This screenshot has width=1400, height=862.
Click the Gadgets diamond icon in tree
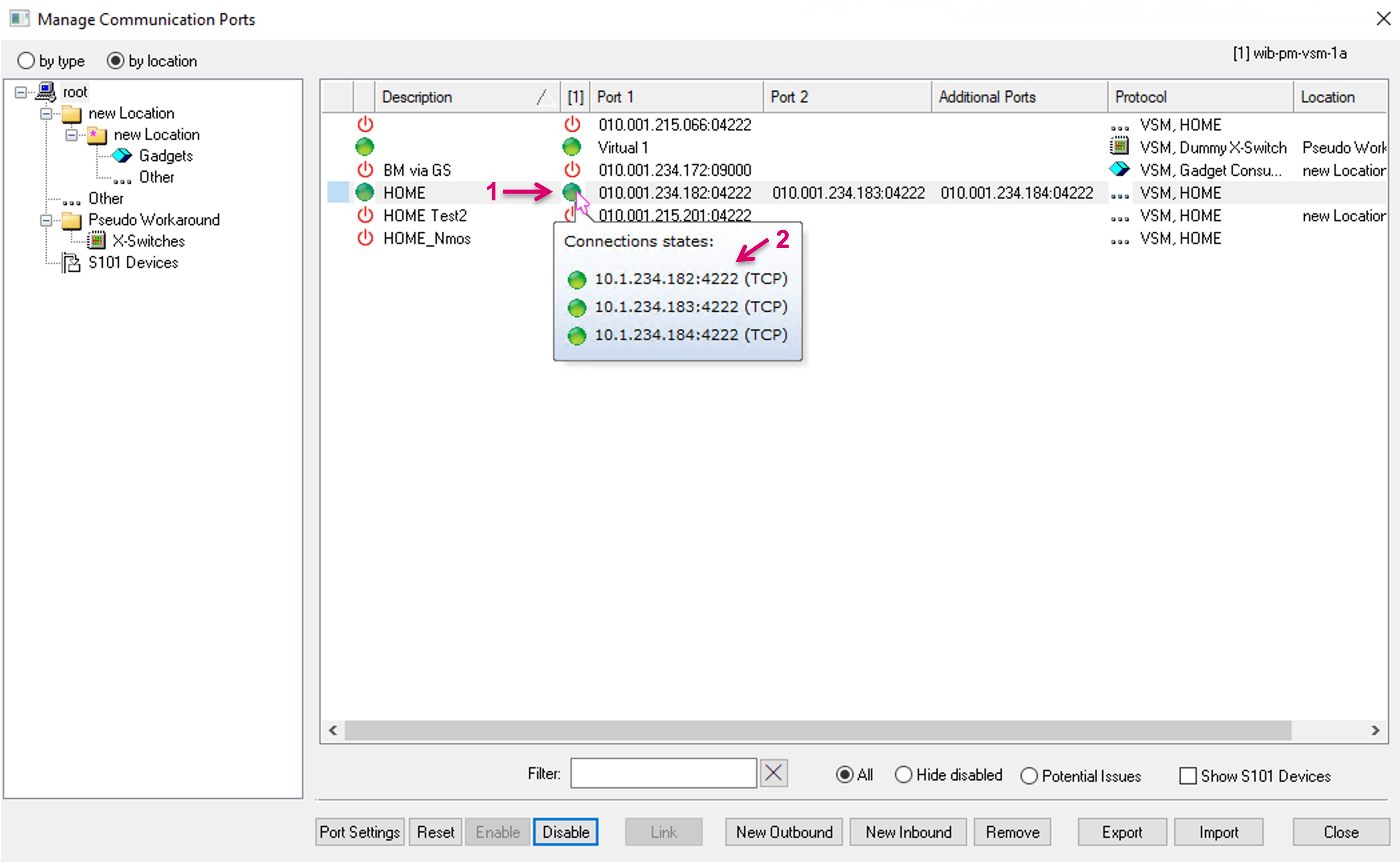click(x=122, y=156)
